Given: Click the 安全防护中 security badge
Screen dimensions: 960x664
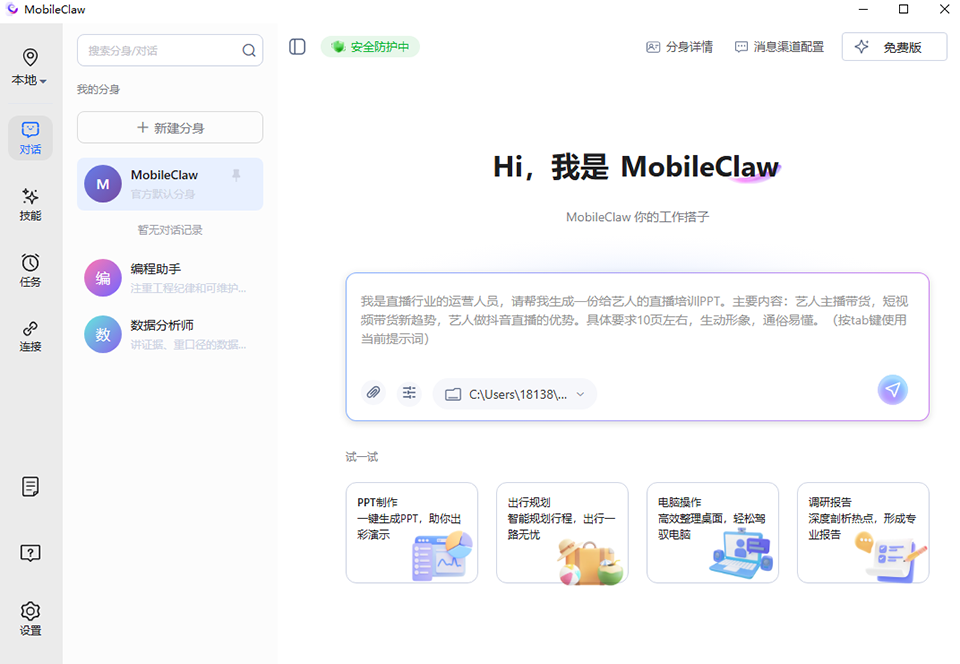Looking at the screenshot, I should 370,47.
